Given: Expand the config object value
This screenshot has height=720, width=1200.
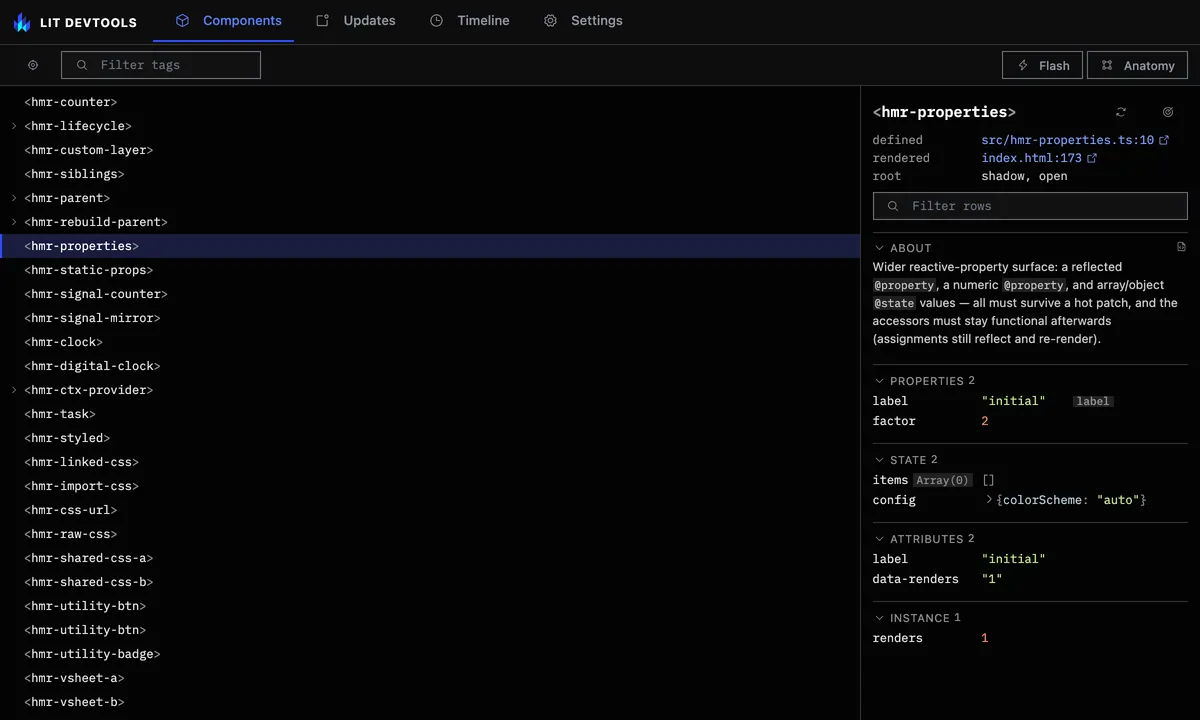Looking at the screenshot, I should pos(989,499).
